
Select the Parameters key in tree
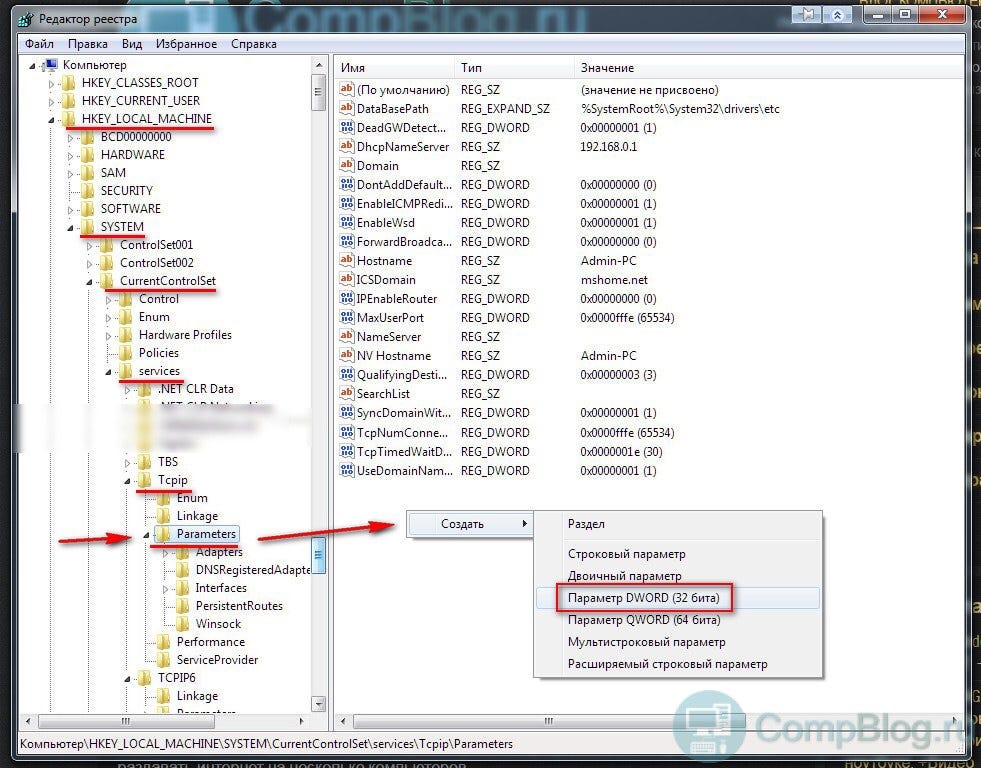click(x=206, y=534)
